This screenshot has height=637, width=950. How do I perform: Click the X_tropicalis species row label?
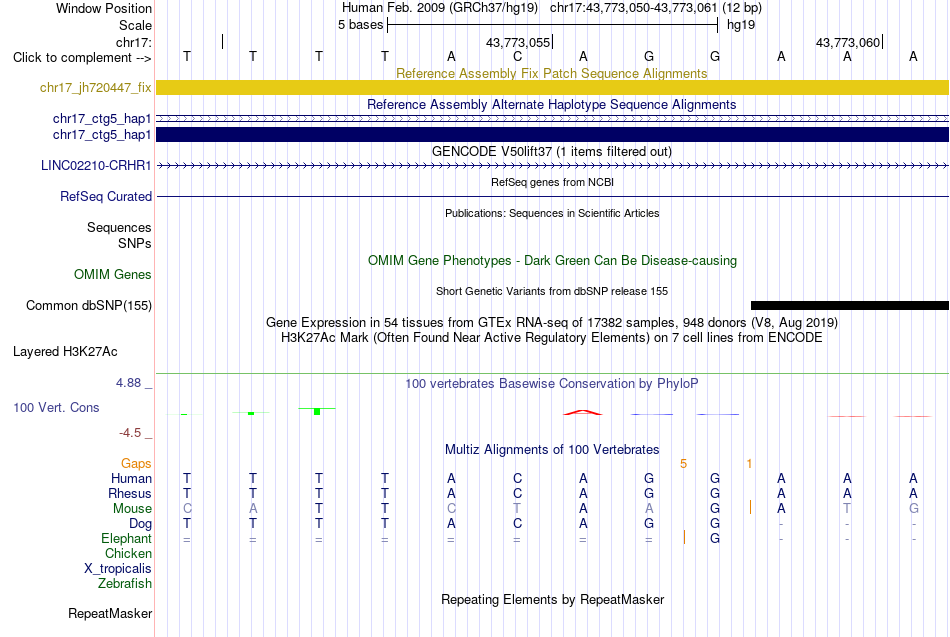(x=118, y=569)
